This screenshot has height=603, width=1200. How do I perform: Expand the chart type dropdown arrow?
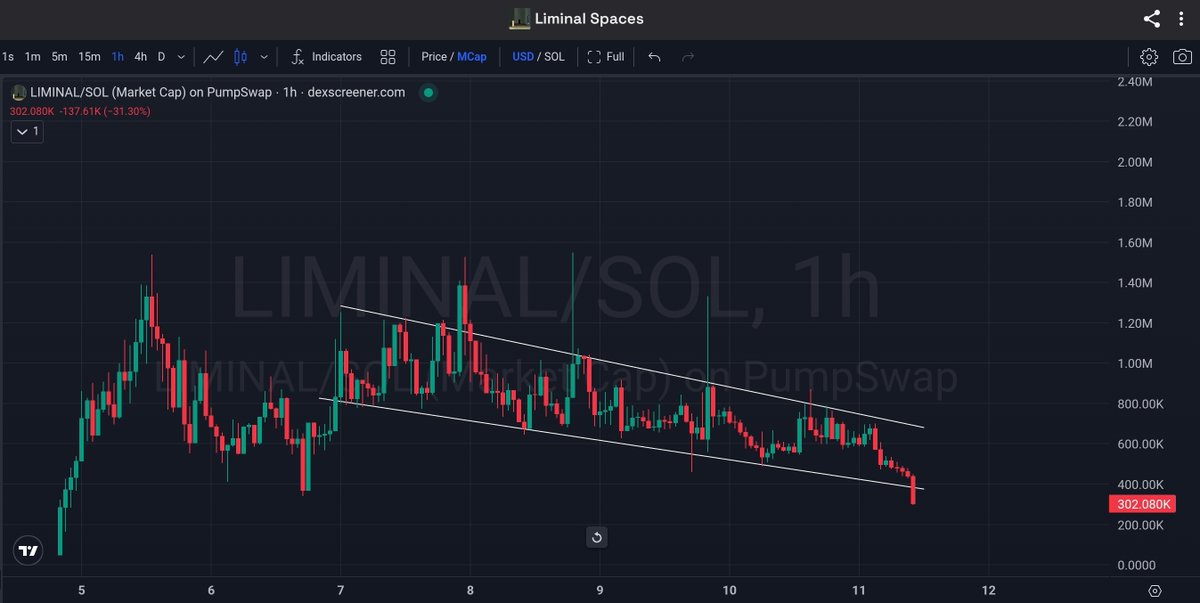click(x=264, y=57)
